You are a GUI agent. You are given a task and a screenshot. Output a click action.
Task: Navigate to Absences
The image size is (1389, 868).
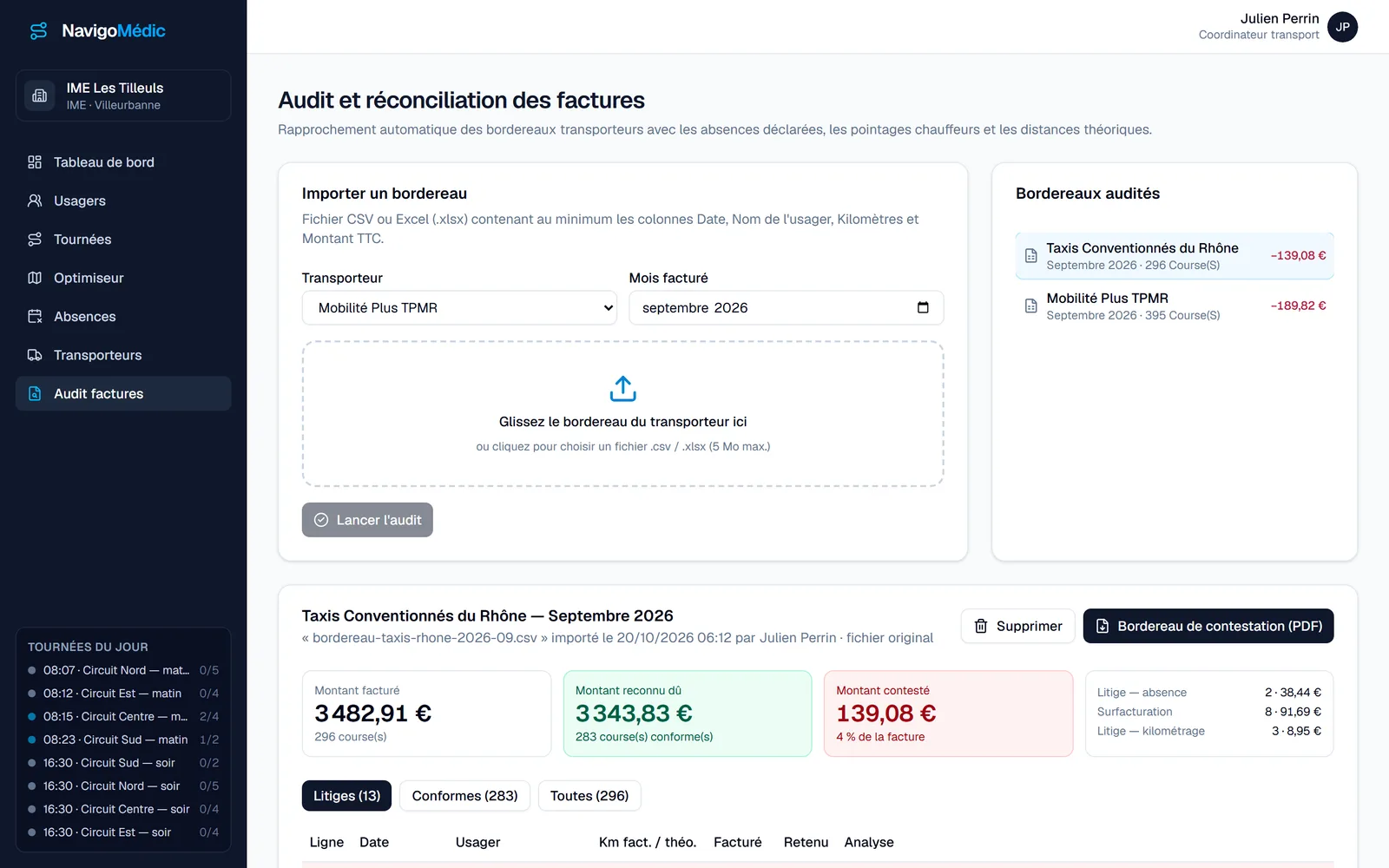pos(123,317)
